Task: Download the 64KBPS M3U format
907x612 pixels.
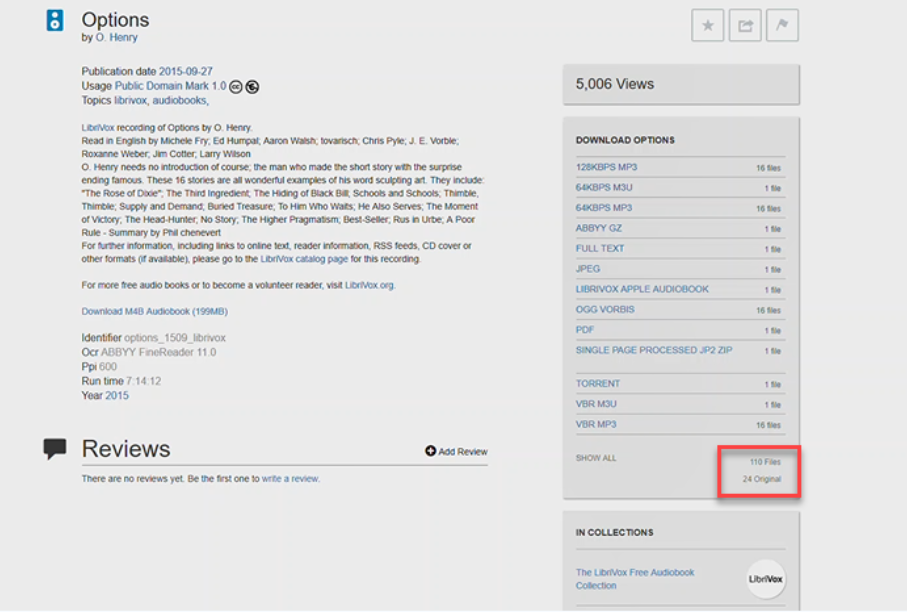Action: [604, 187]
